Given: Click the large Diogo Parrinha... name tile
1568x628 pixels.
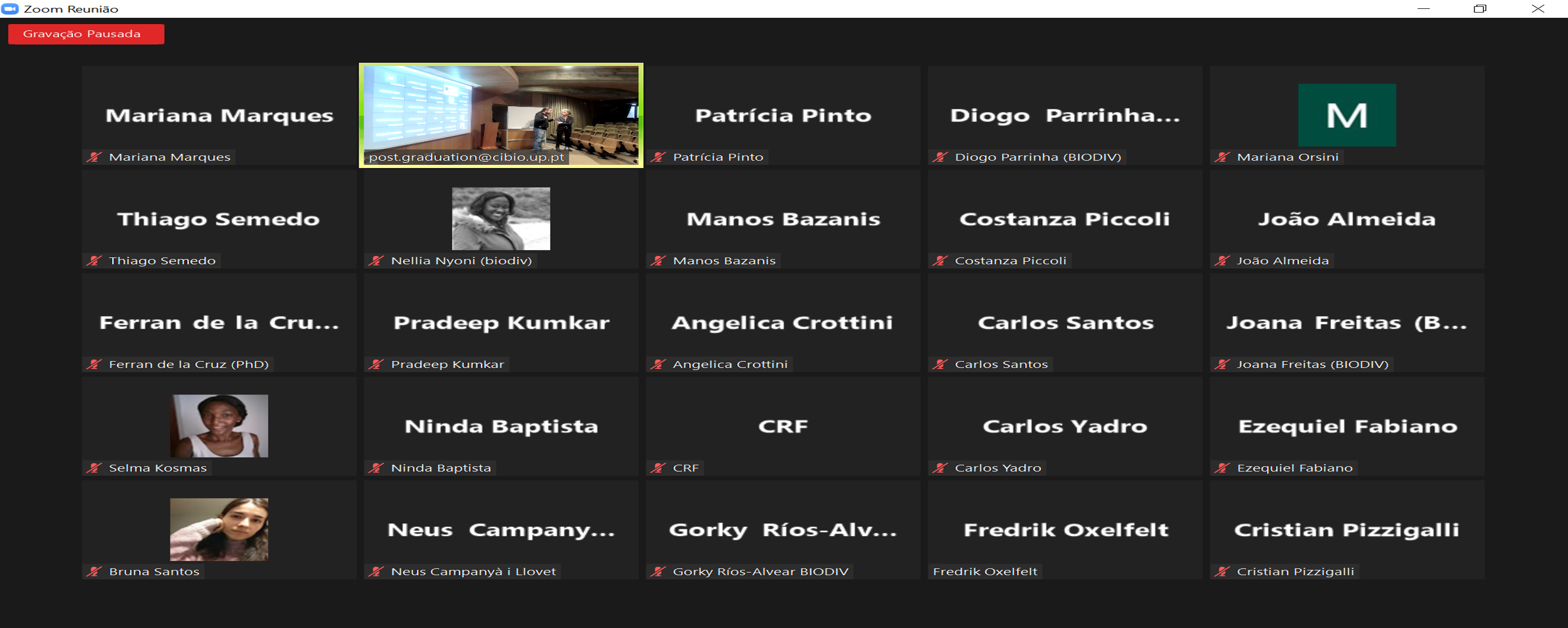Looking at the screenshot, I should click(1065, 115).
